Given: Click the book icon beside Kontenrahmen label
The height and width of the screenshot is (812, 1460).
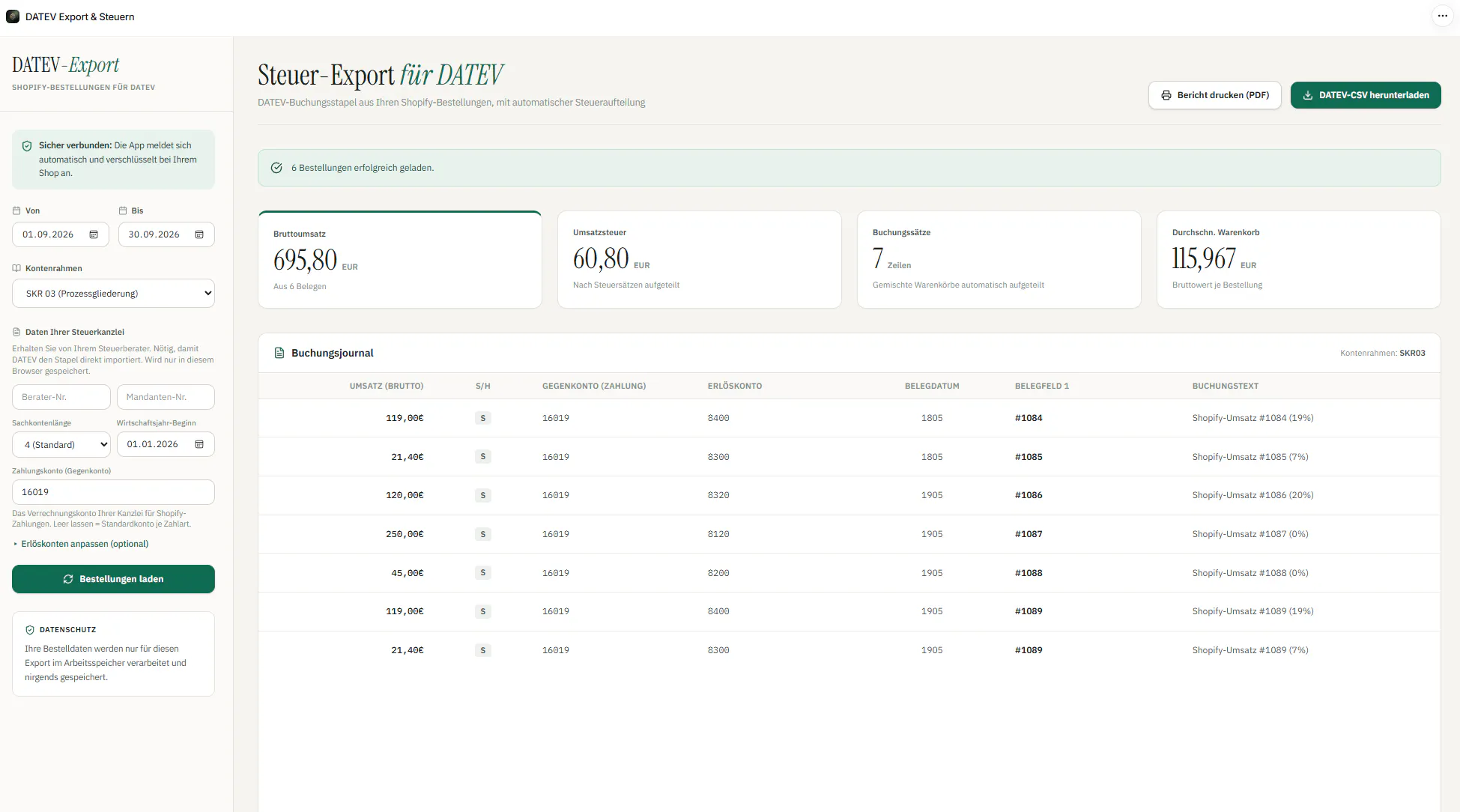Looking at the screenshot, I should 16,268.
